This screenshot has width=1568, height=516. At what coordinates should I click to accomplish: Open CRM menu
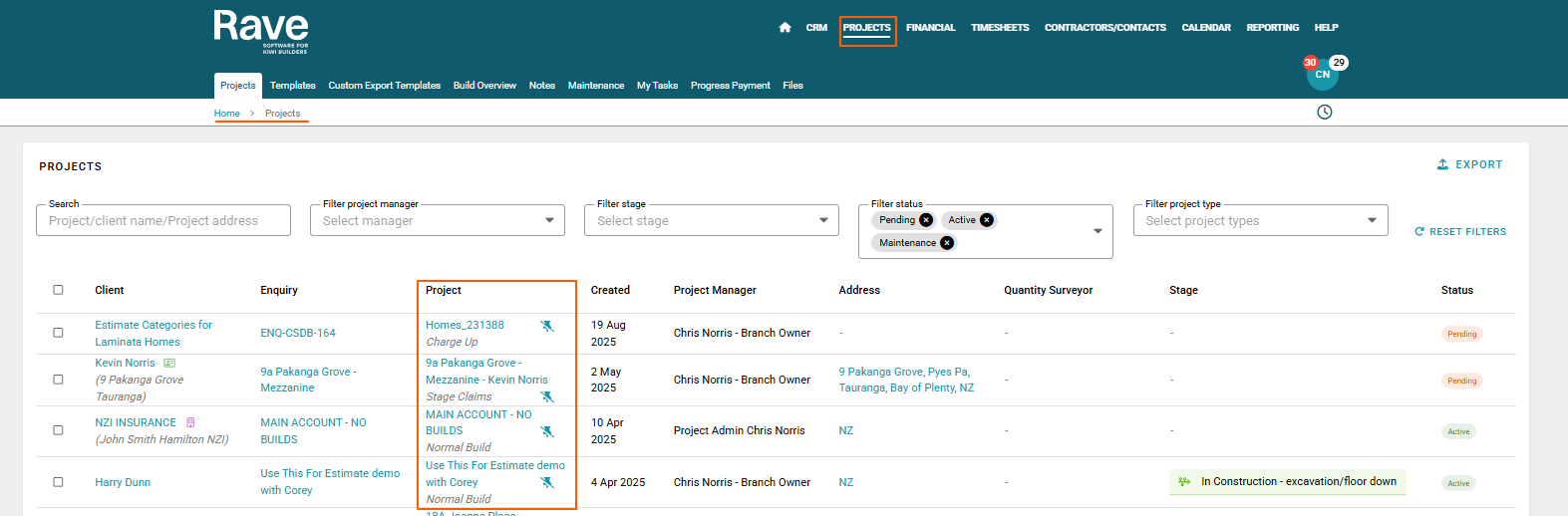[816, 28]
